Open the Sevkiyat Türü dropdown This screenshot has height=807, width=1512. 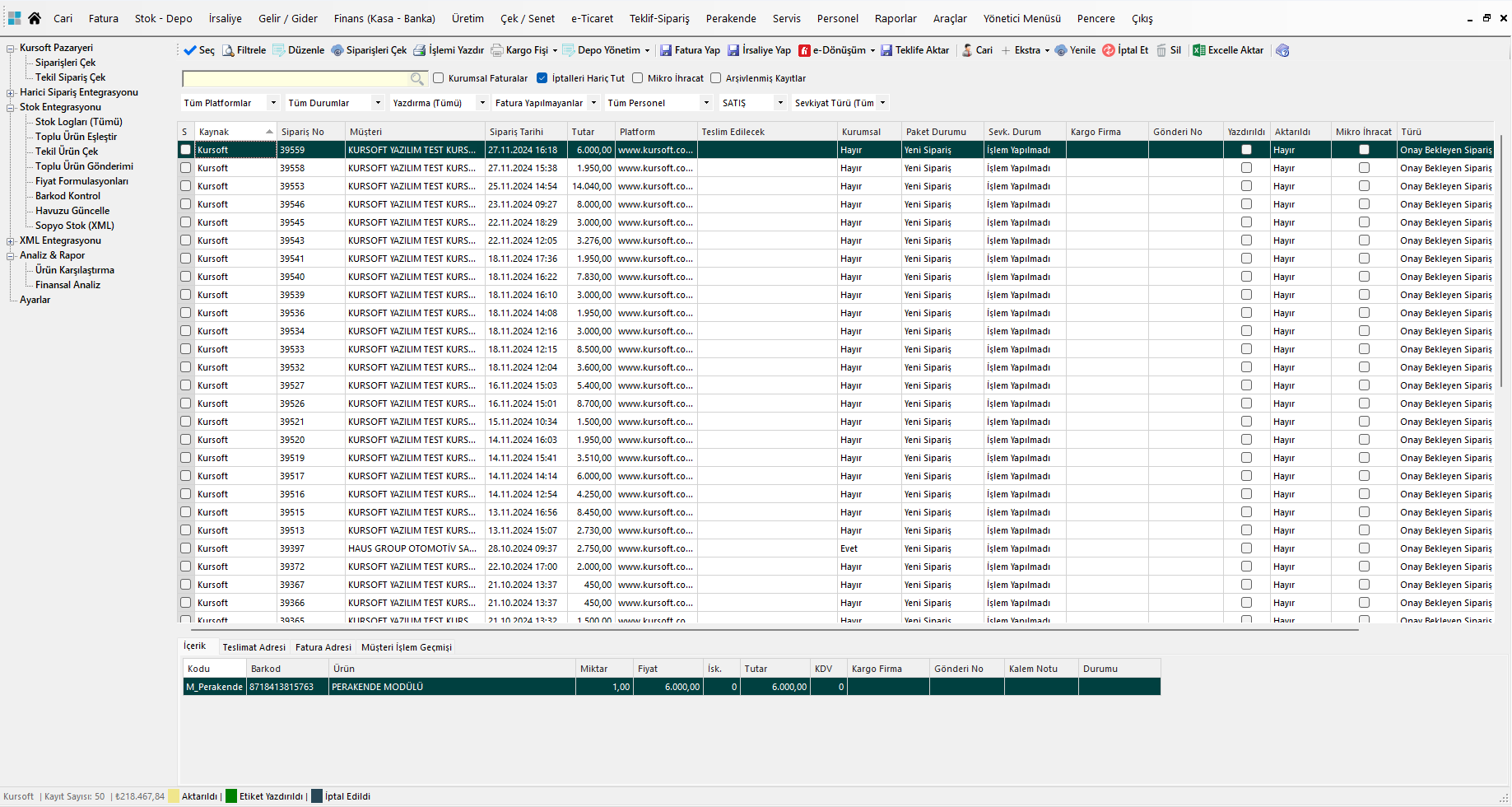point(840,103)
